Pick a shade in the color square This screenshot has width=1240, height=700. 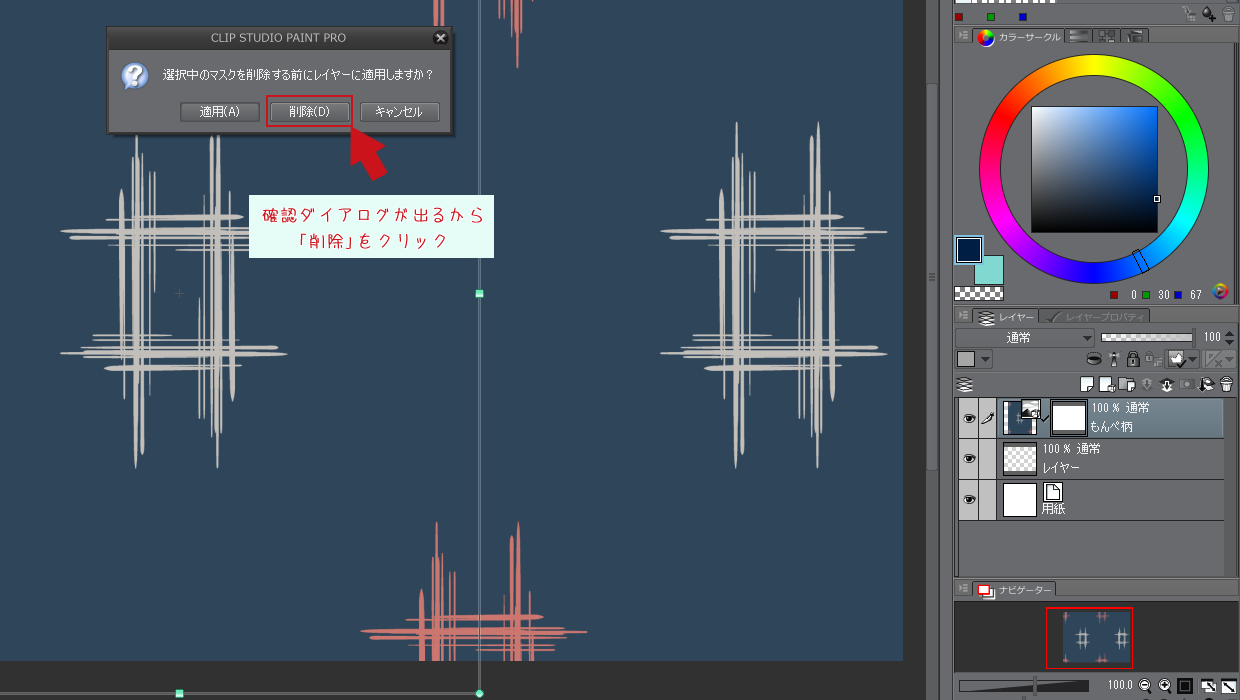pos(1094,169)
